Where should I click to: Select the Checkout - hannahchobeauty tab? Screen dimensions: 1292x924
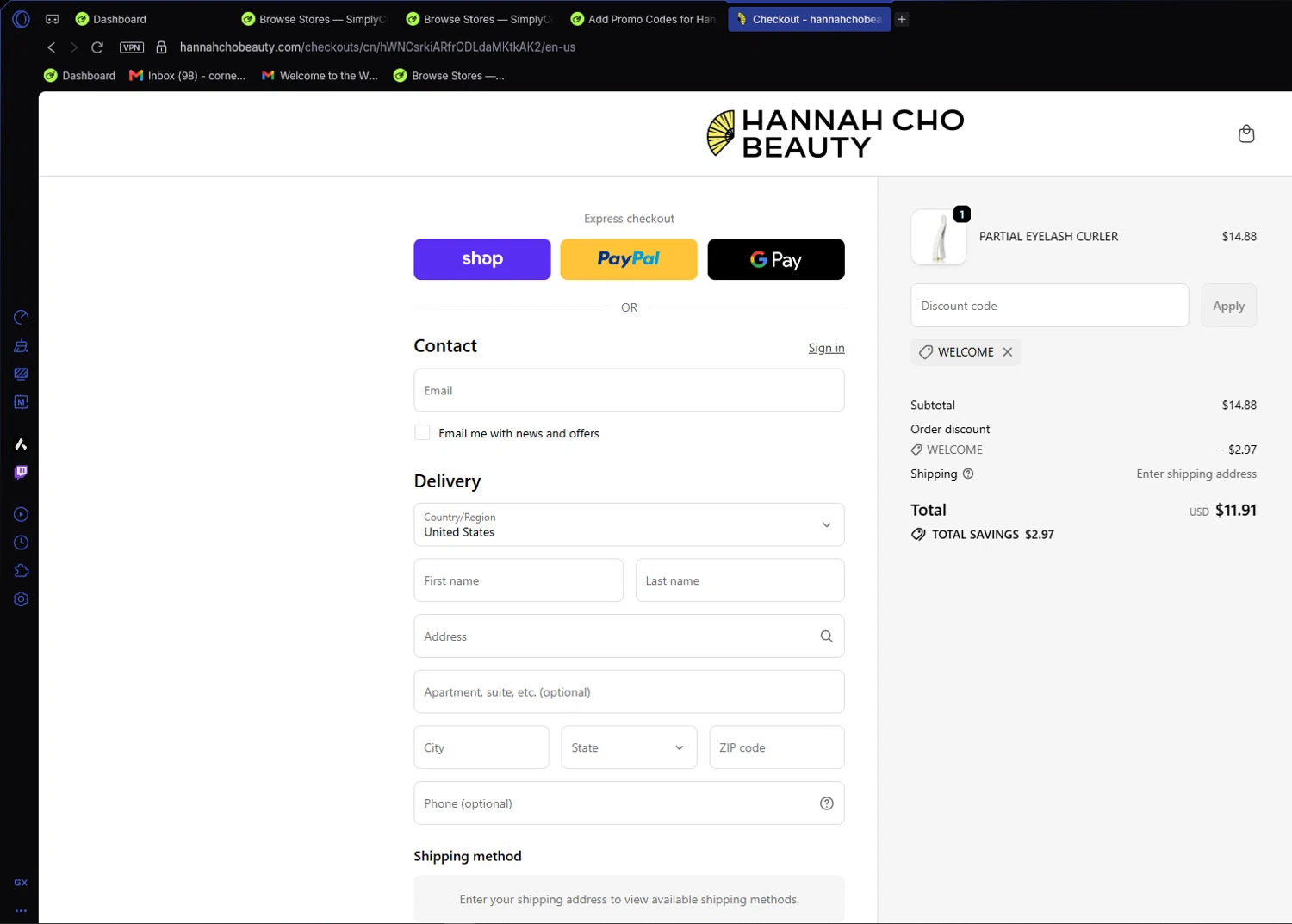coord(809,19)
